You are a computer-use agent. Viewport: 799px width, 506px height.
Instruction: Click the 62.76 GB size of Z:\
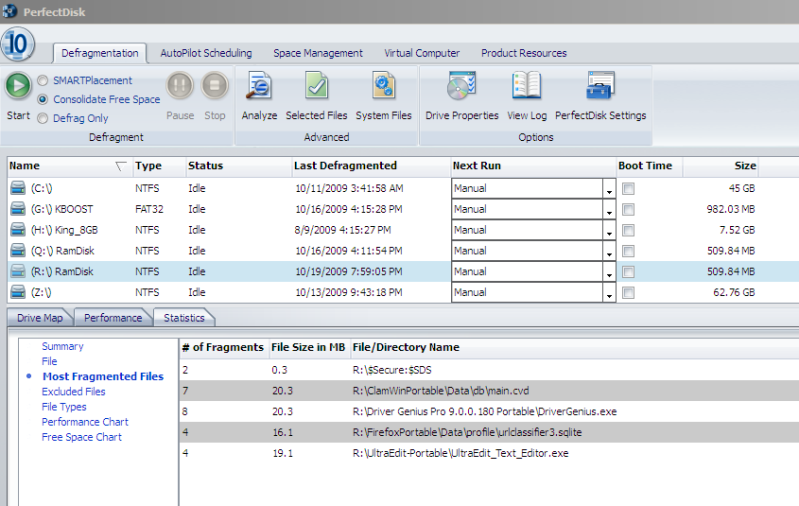click(x=734, y=292)
